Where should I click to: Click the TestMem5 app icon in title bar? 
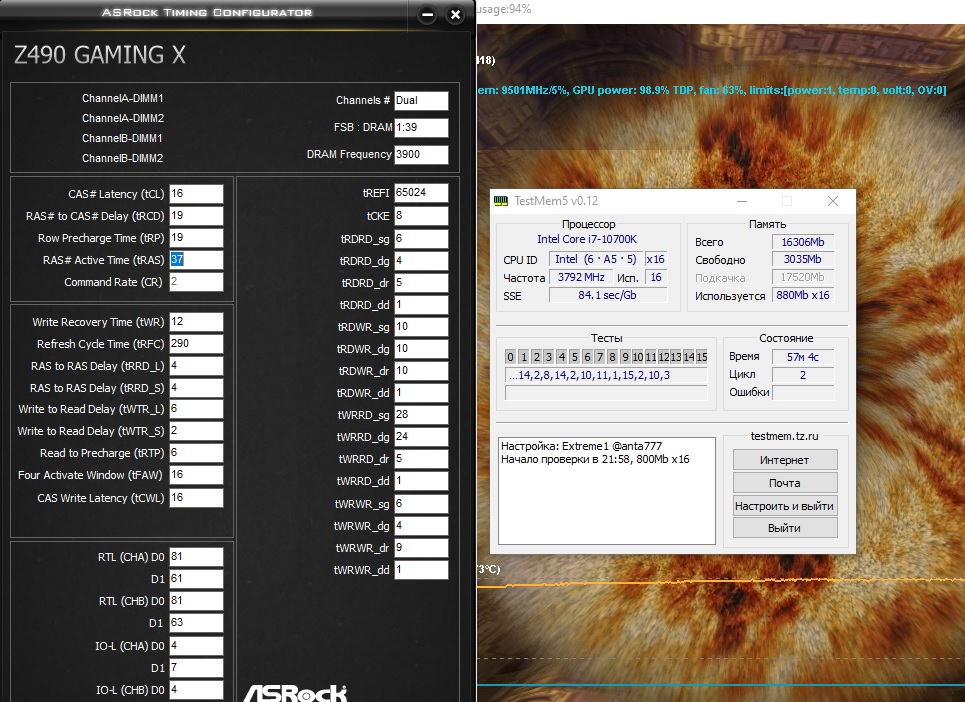(x=501, y=201)
